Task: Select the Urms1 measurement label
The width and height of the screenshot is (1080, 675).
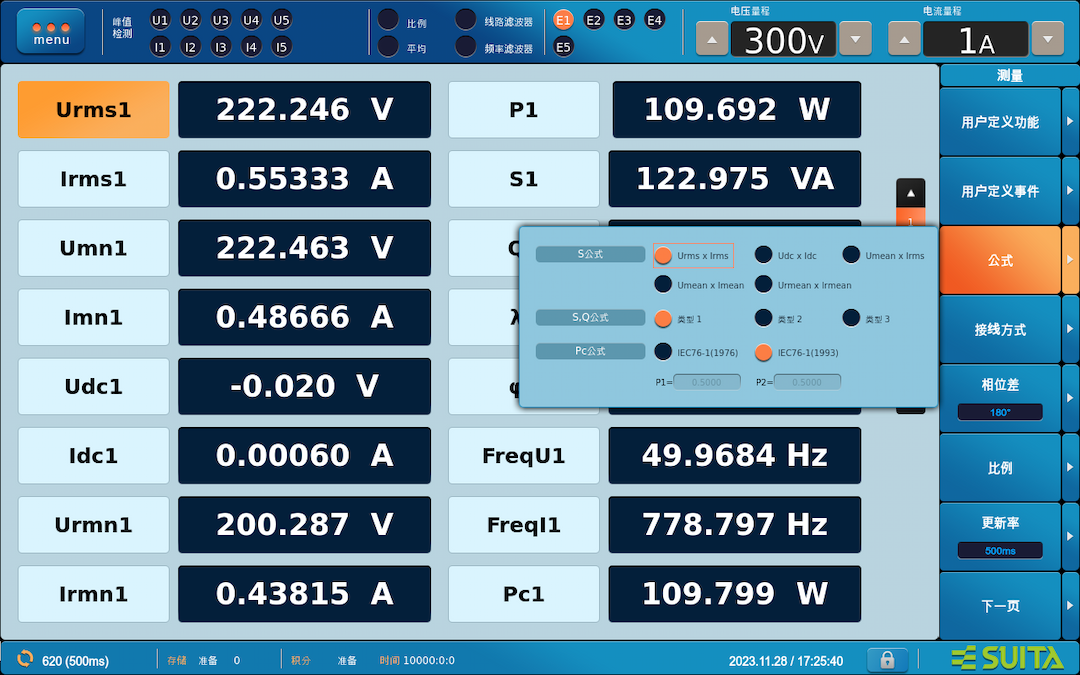Action: pos(94,110)
